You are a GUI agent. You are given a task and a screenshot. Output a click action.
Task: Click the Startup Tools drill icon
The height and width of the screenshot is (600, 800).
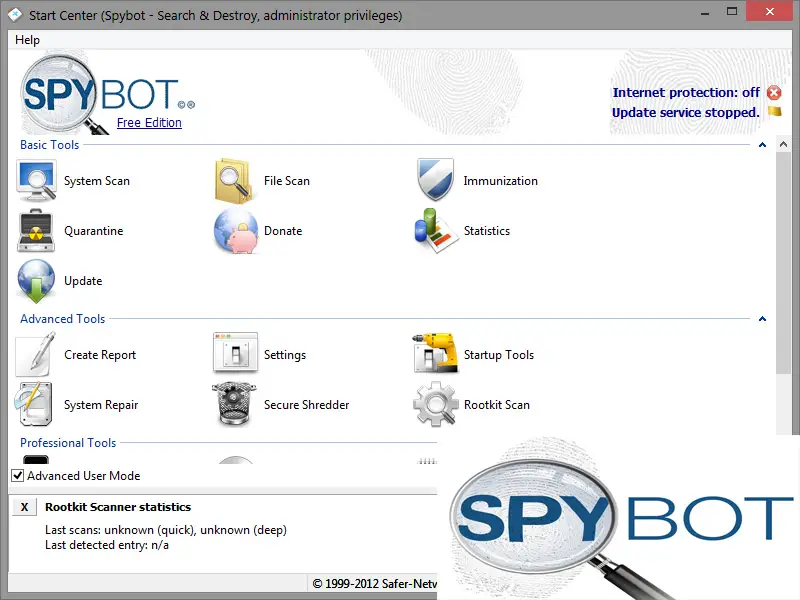(x=435, y=353)
